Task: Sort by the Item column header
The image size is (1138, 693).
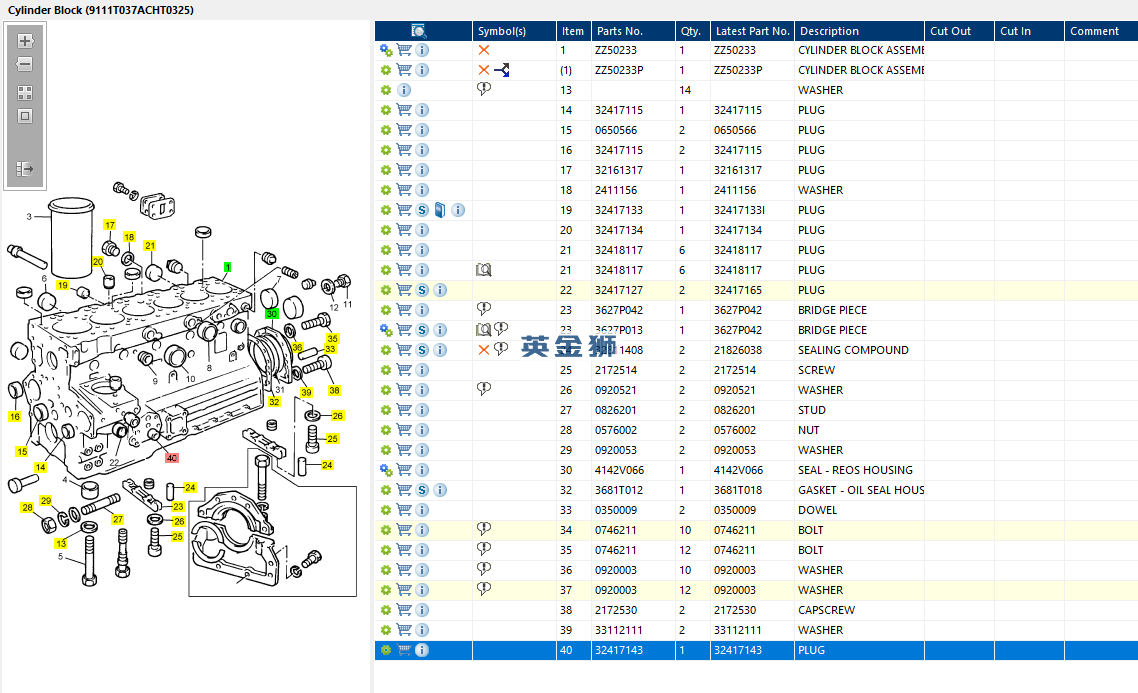Action: pyautogui.click(x=573, y=30)
